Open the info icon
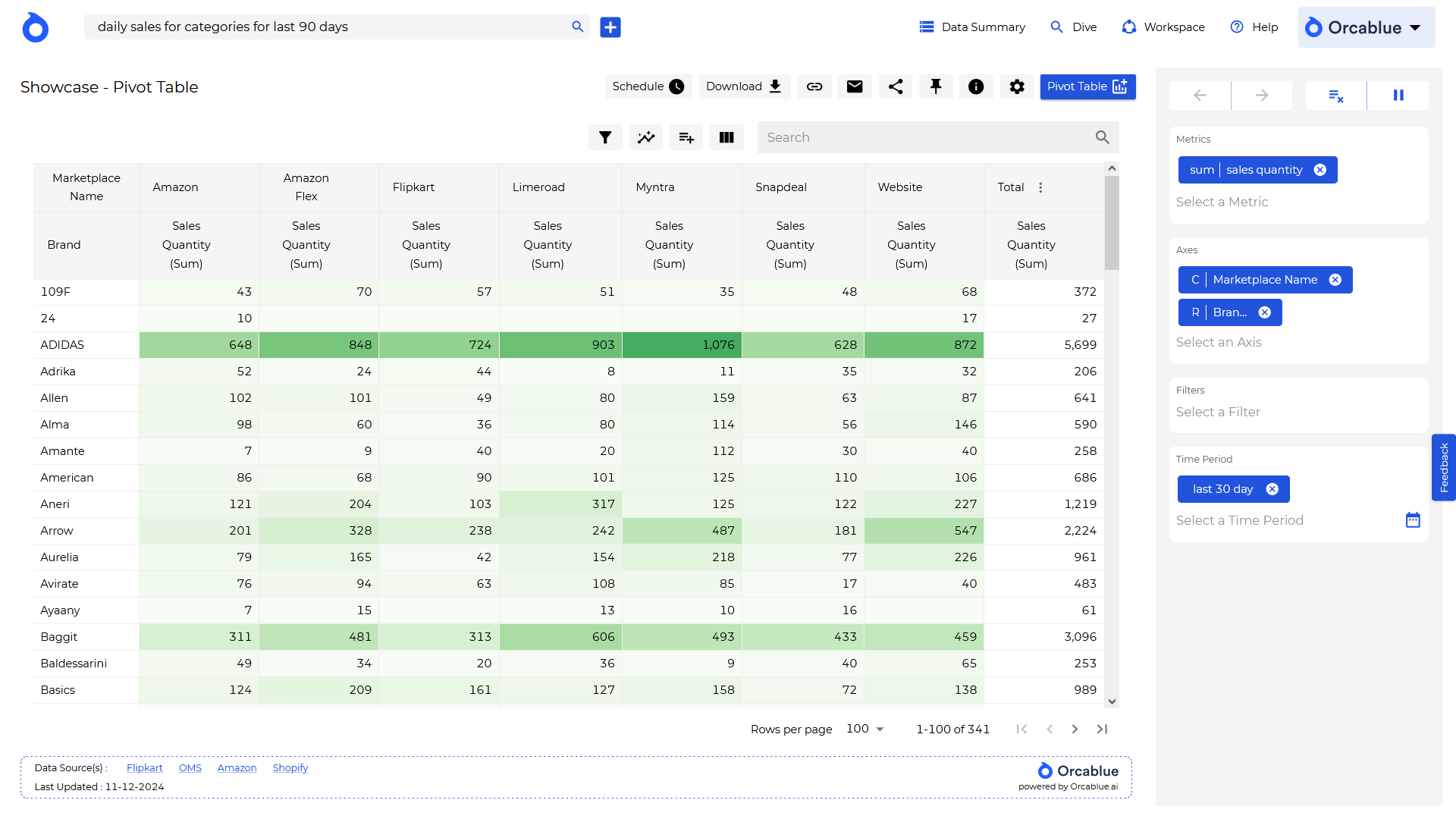Viewport: 1456px width, 819px height. click(x=976, y=86)
